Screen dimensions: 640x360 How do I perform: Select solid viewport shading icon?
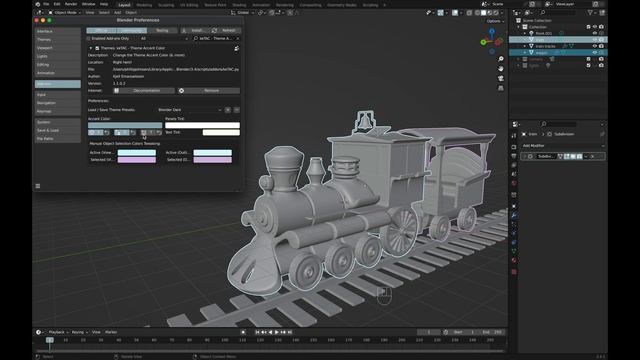484,13
